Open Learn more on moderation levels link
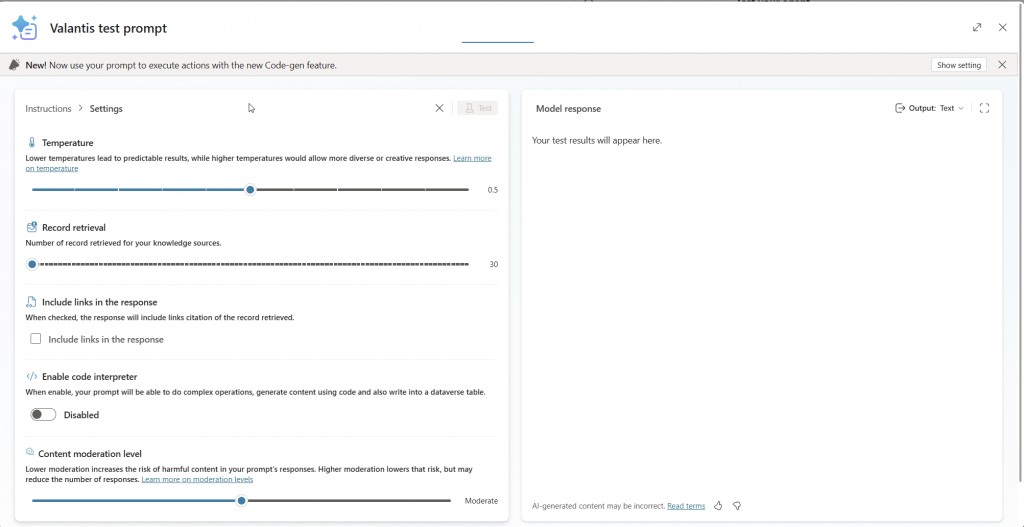The height and width of the screenshot is (527, 1024). 197,480
